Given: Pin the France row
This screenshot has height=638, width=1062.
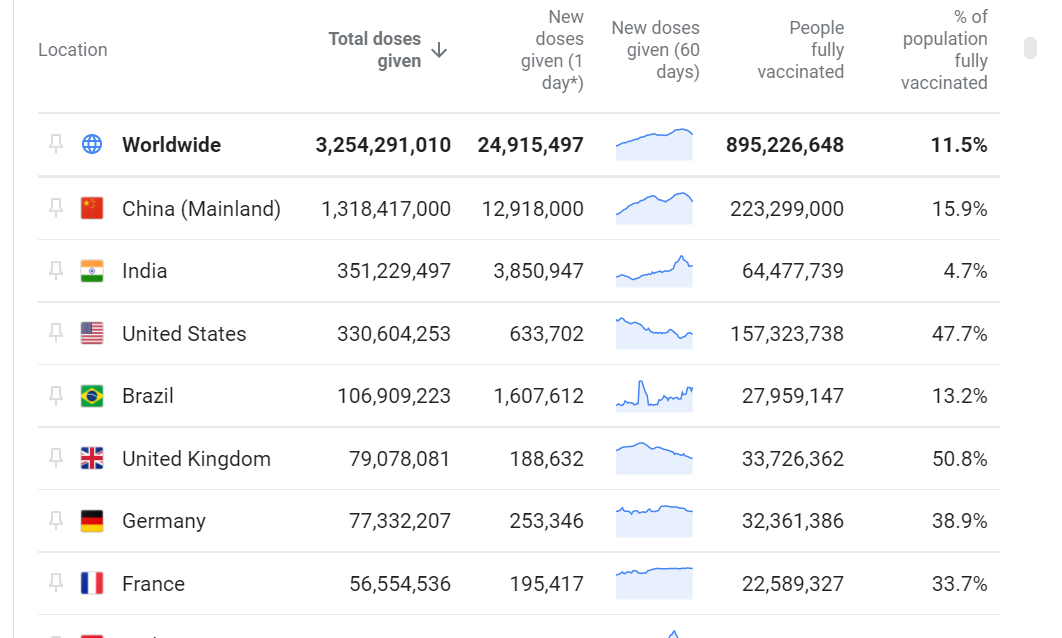Looking at the screenshot, I should (56, 583).
